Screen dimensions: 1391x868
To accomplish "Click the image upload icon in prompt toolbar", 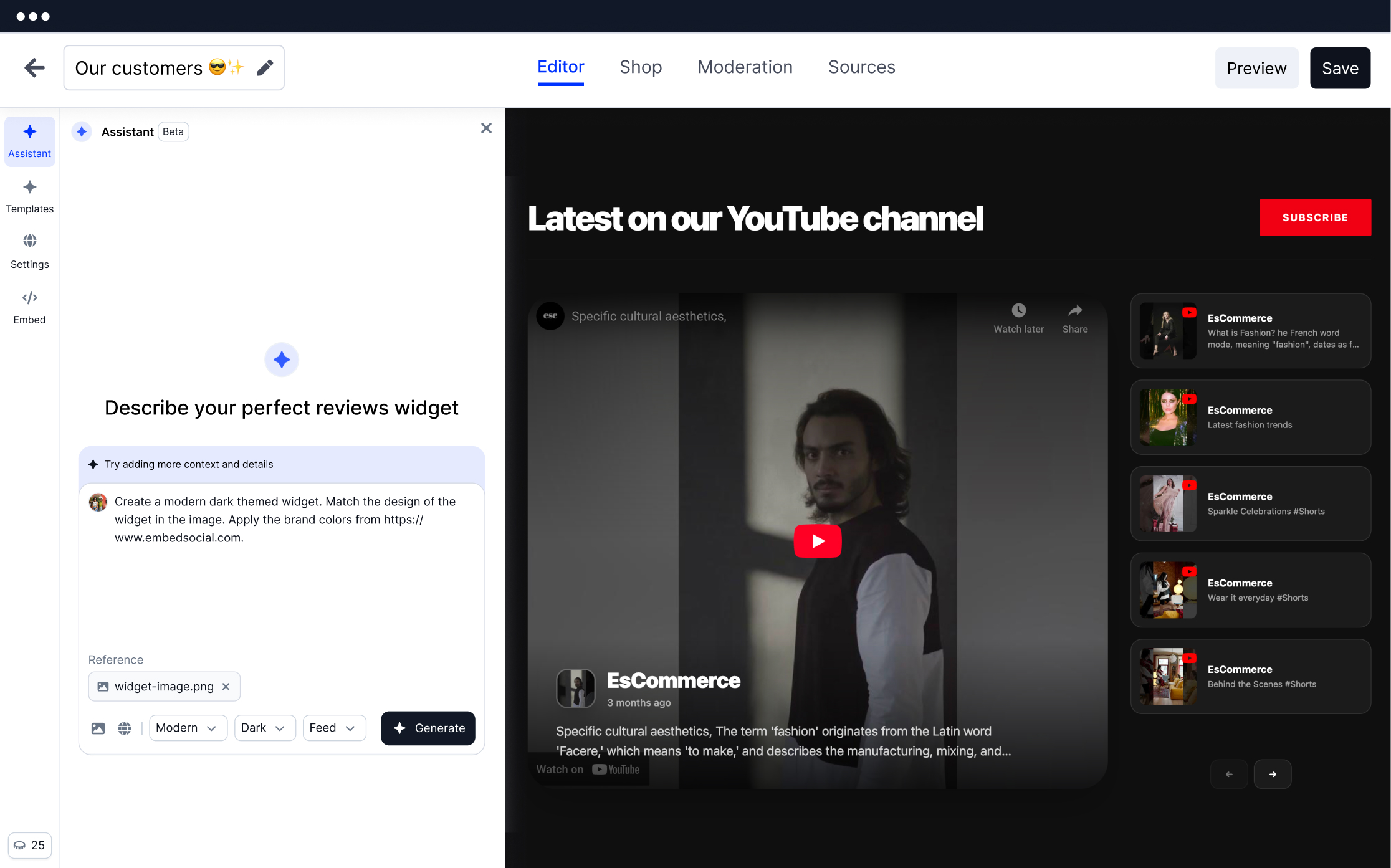I will pyautogui.click(x=98, y=728).
